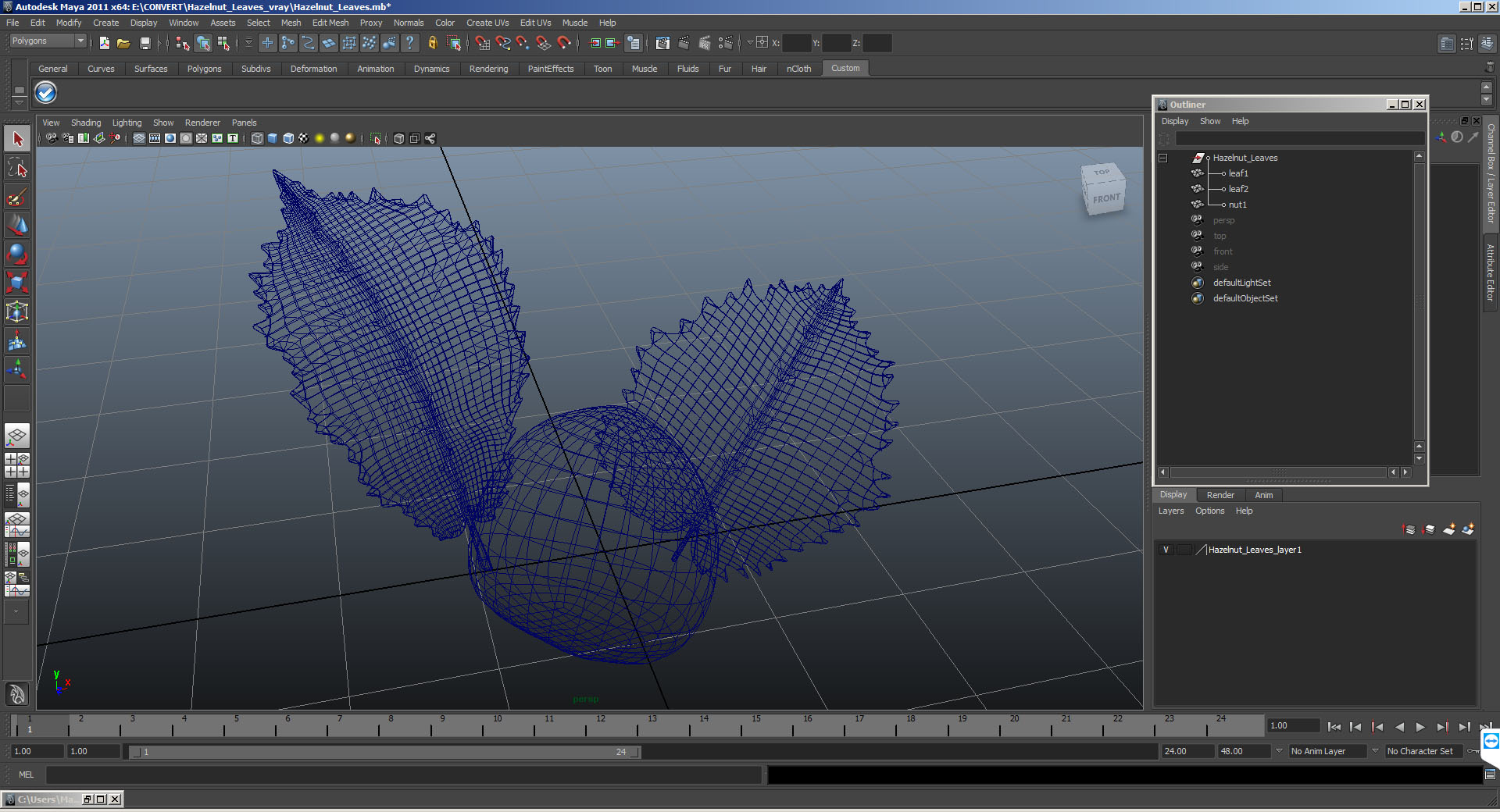Open the Outliner Show menu
This screenshot has width=1500, height=812.
1210,121
